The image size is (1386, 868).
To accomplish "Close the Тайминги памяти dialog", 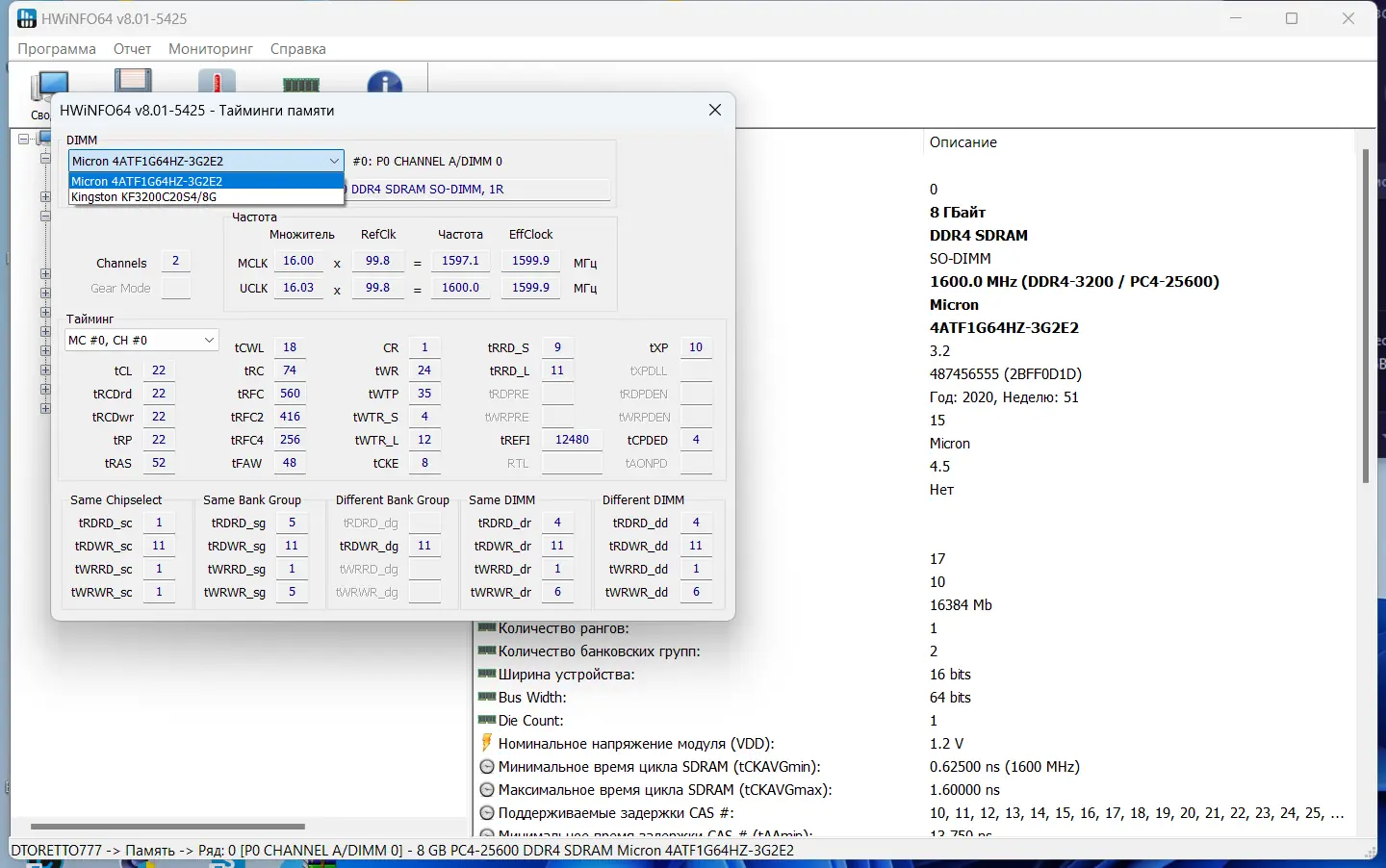I will (x=714, y=110).
